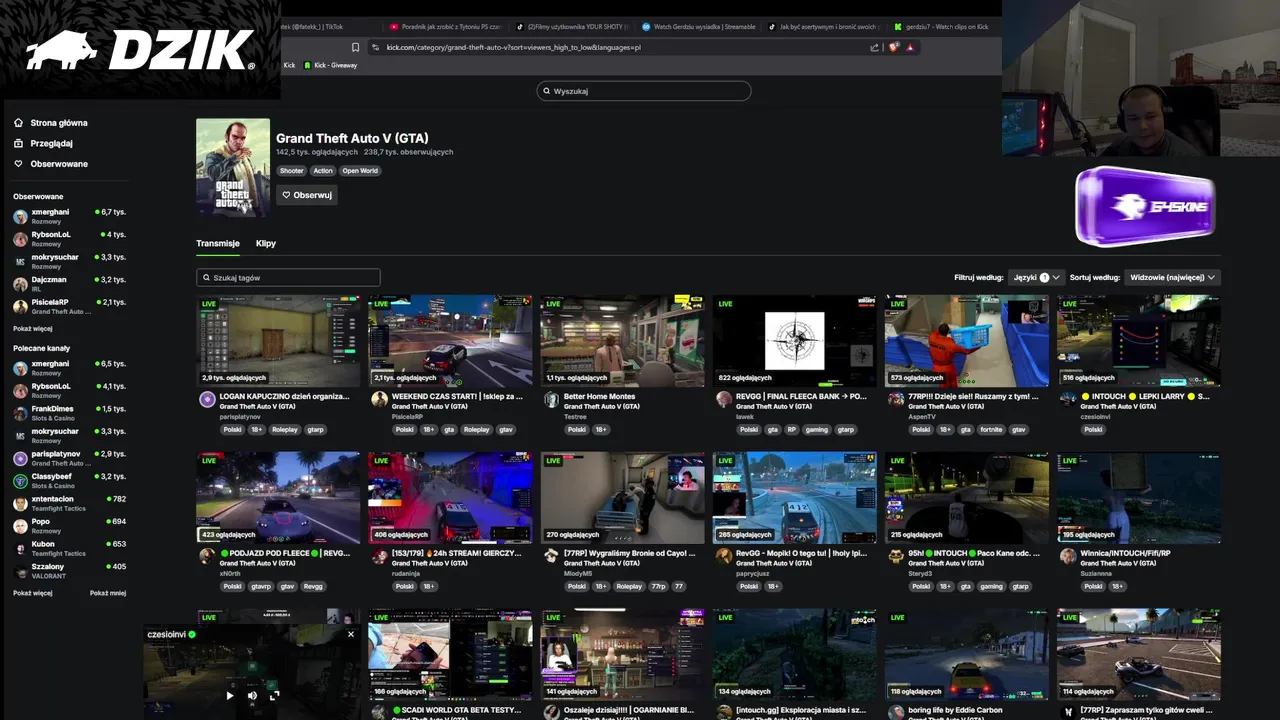Expand Pokaż więcej under Polecane kanały
The image size is (1280, 720).
(33, 593)
